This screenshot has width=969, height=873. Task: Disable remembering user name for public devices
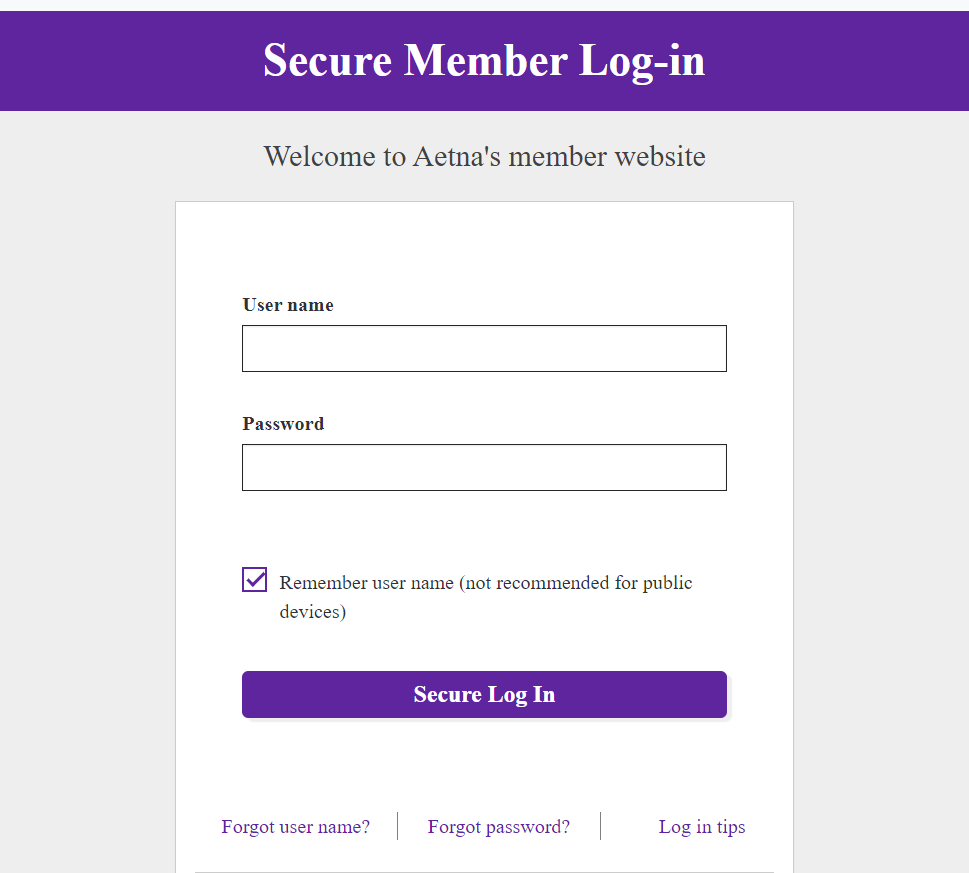click(x=253, y=578)
